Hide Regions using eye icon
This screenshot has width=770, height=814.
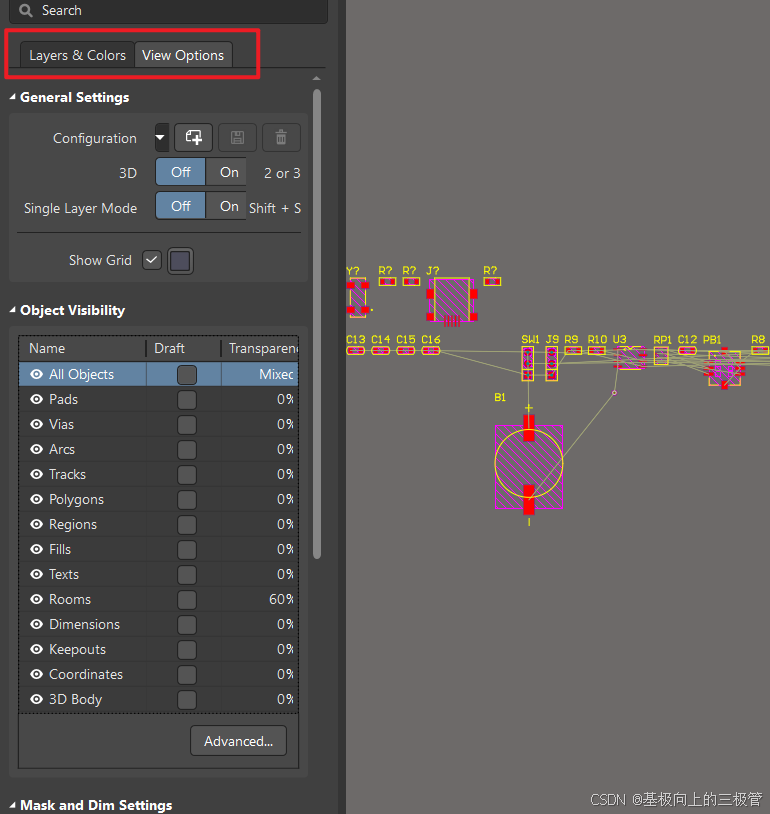coord(36,524)
